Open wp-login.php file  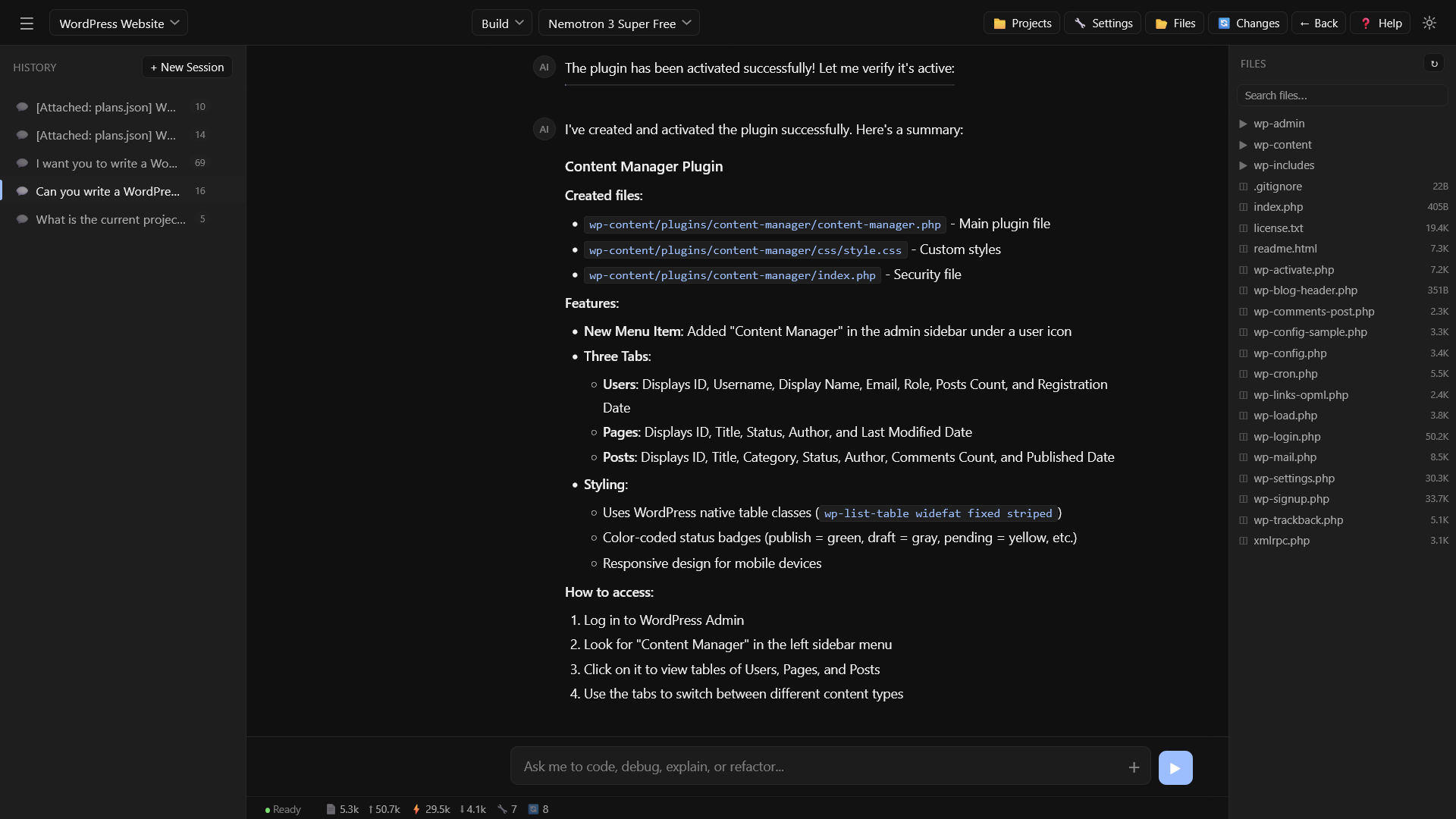(1342, 437)
